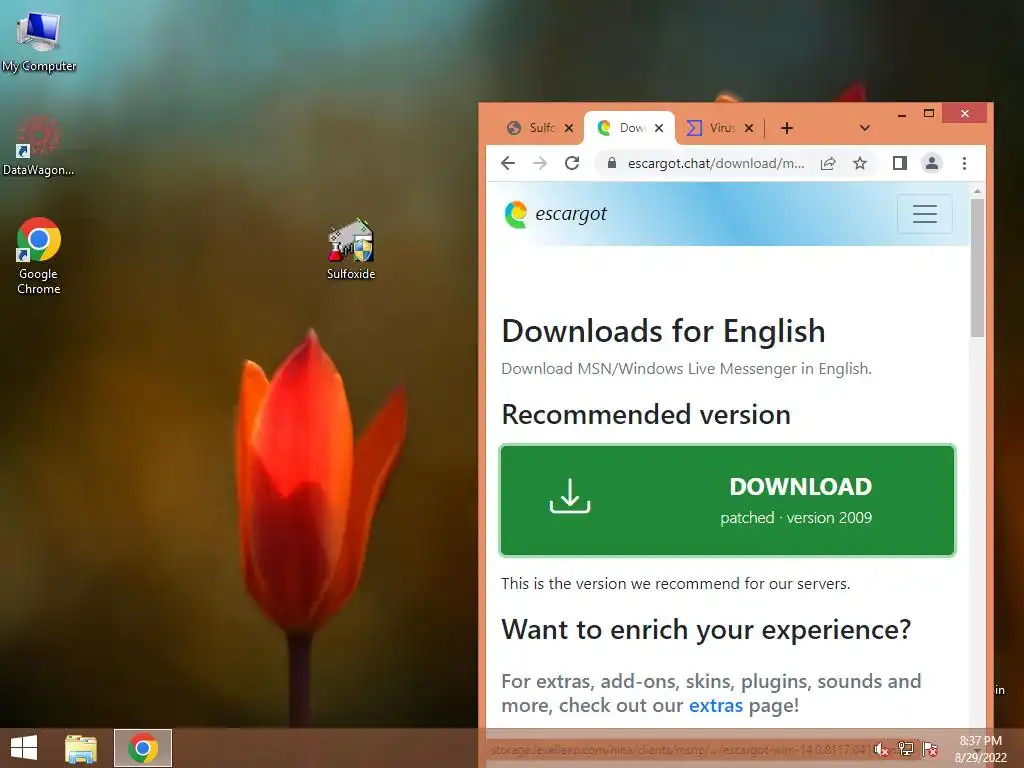Open Chrome profile avatar
The height and width of the screenshot is (768, 1024).
tap(932, 163)
